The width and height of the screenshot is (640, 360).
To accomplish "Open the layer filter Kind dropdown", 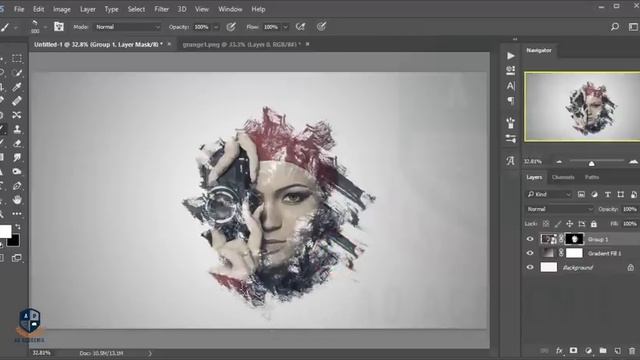I will 549,194.
